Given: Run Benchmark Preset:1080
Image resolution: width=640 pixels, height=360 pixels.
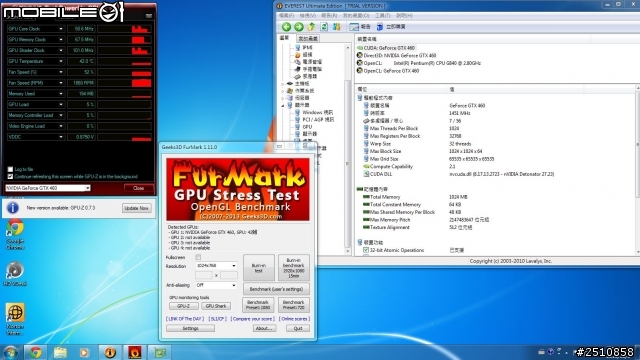Looking at the screenshot, I should (x=258, y=305).
